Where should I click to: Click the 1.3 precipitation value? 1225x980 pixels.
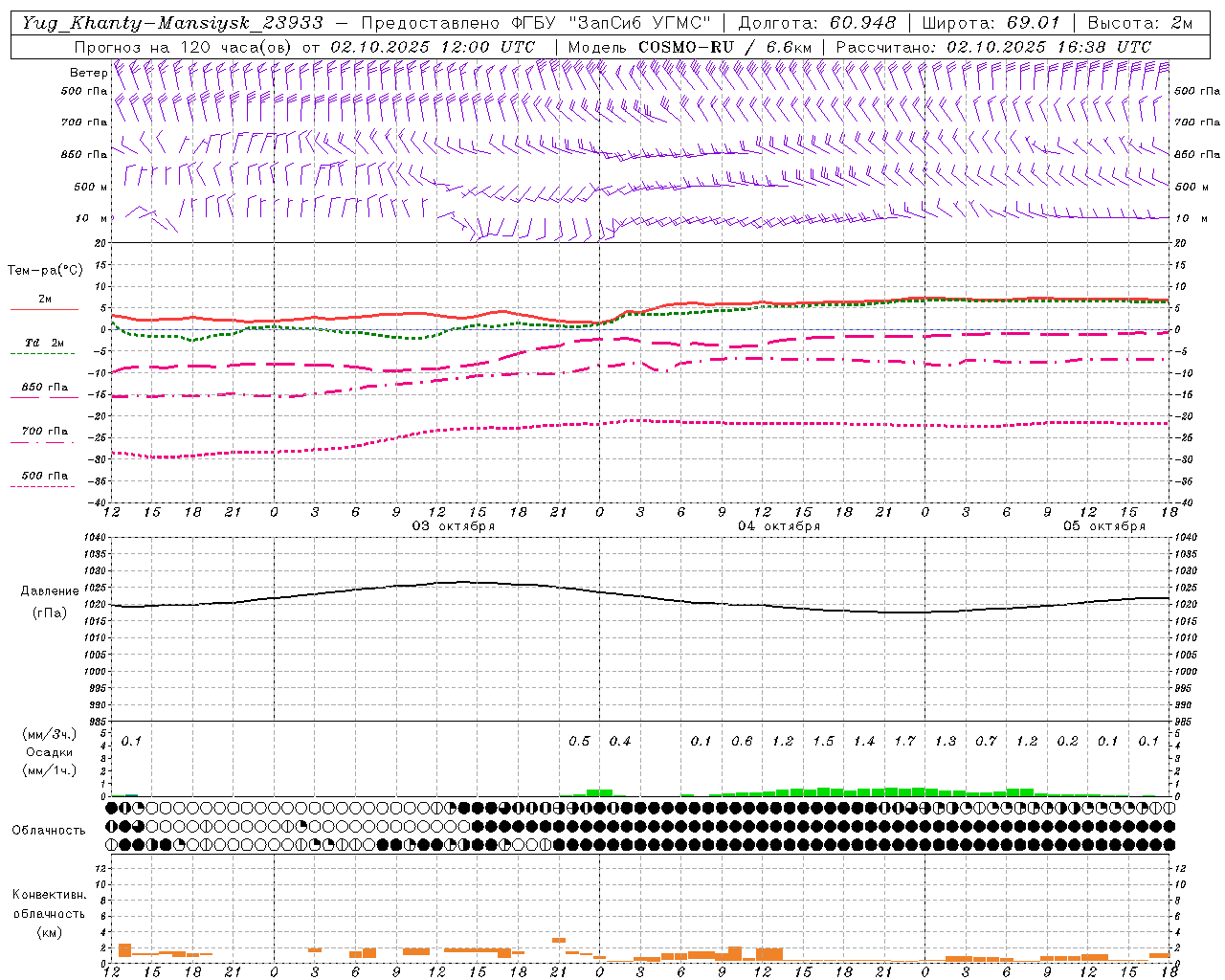point(946,741)
